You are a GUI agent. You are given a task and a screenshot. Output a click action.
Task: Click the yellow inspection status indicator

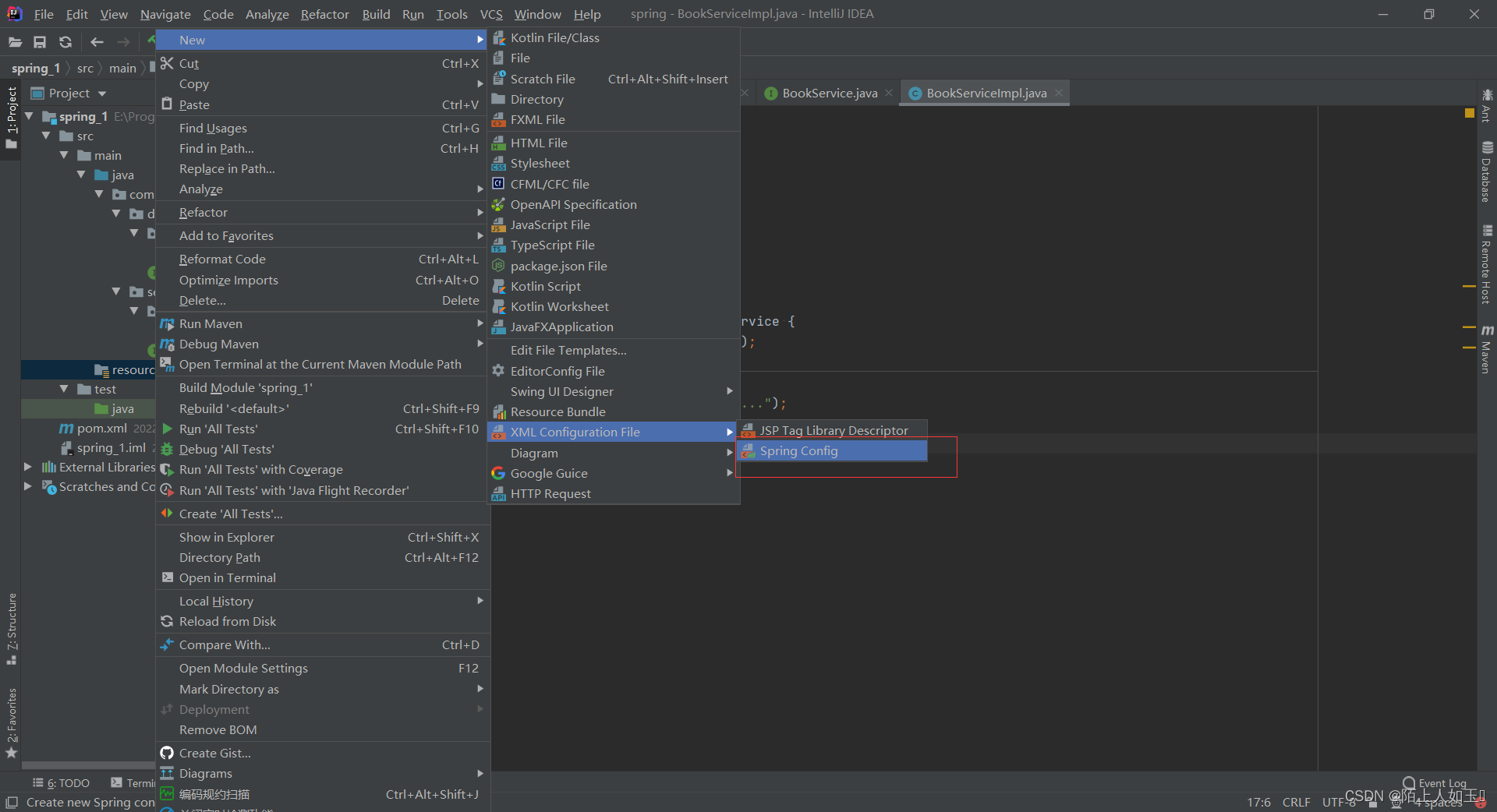(1469, 114)
